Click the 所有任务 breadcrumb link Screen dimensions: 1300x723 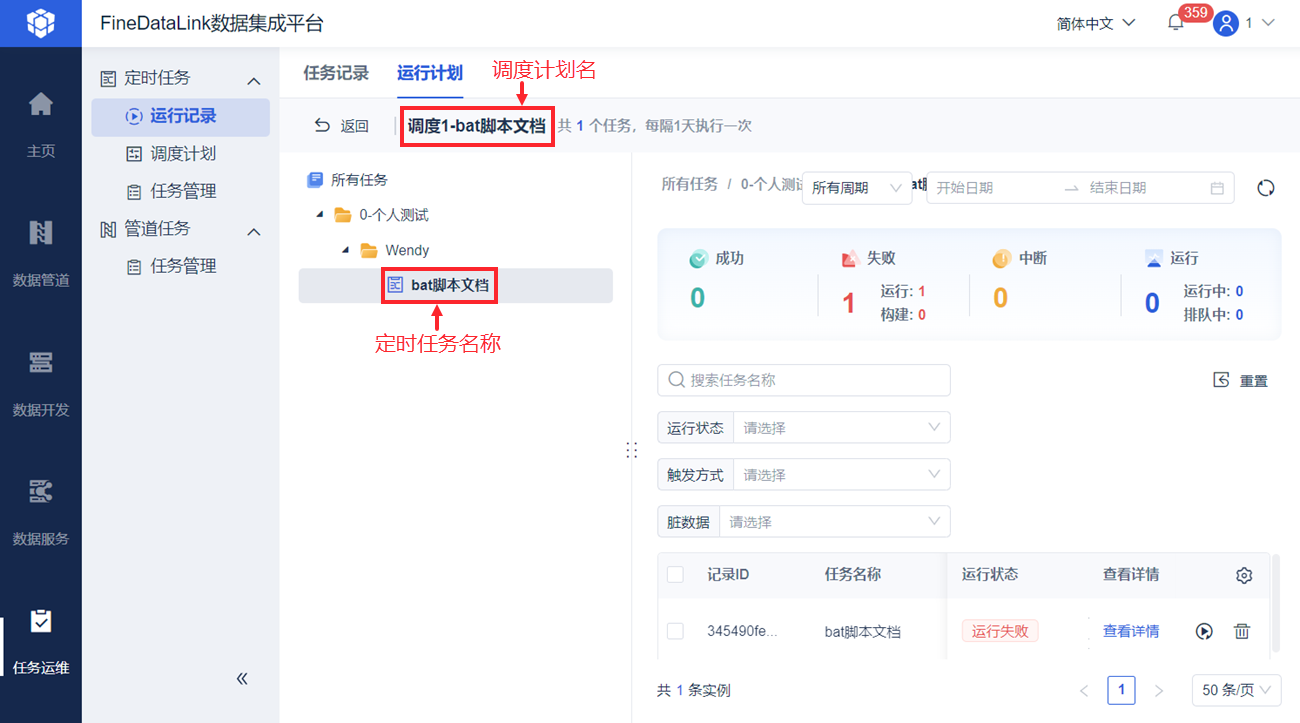coord(690,184)
